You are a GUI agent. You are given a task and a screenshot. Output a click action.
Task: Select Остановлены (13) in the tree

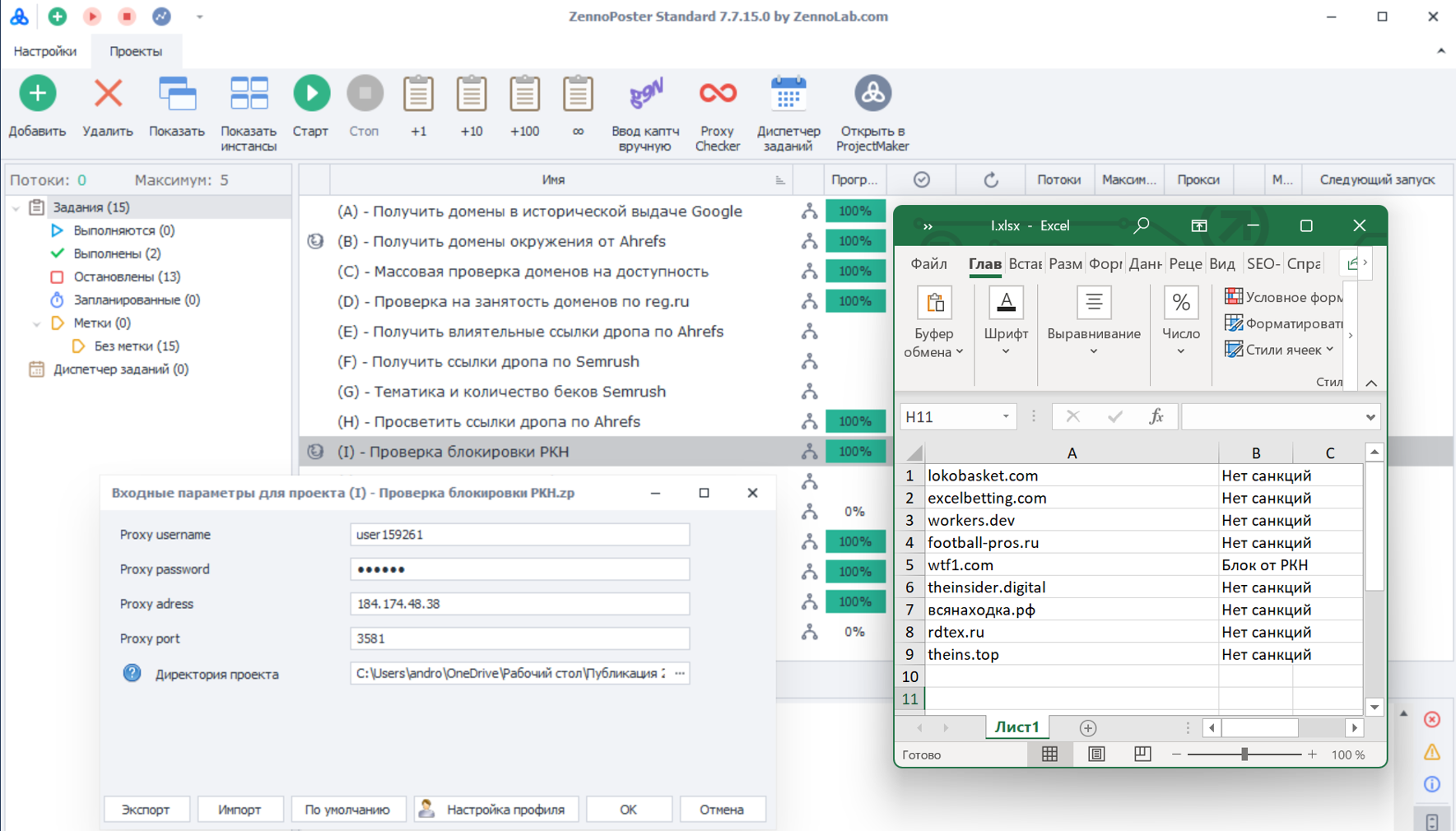127,276
